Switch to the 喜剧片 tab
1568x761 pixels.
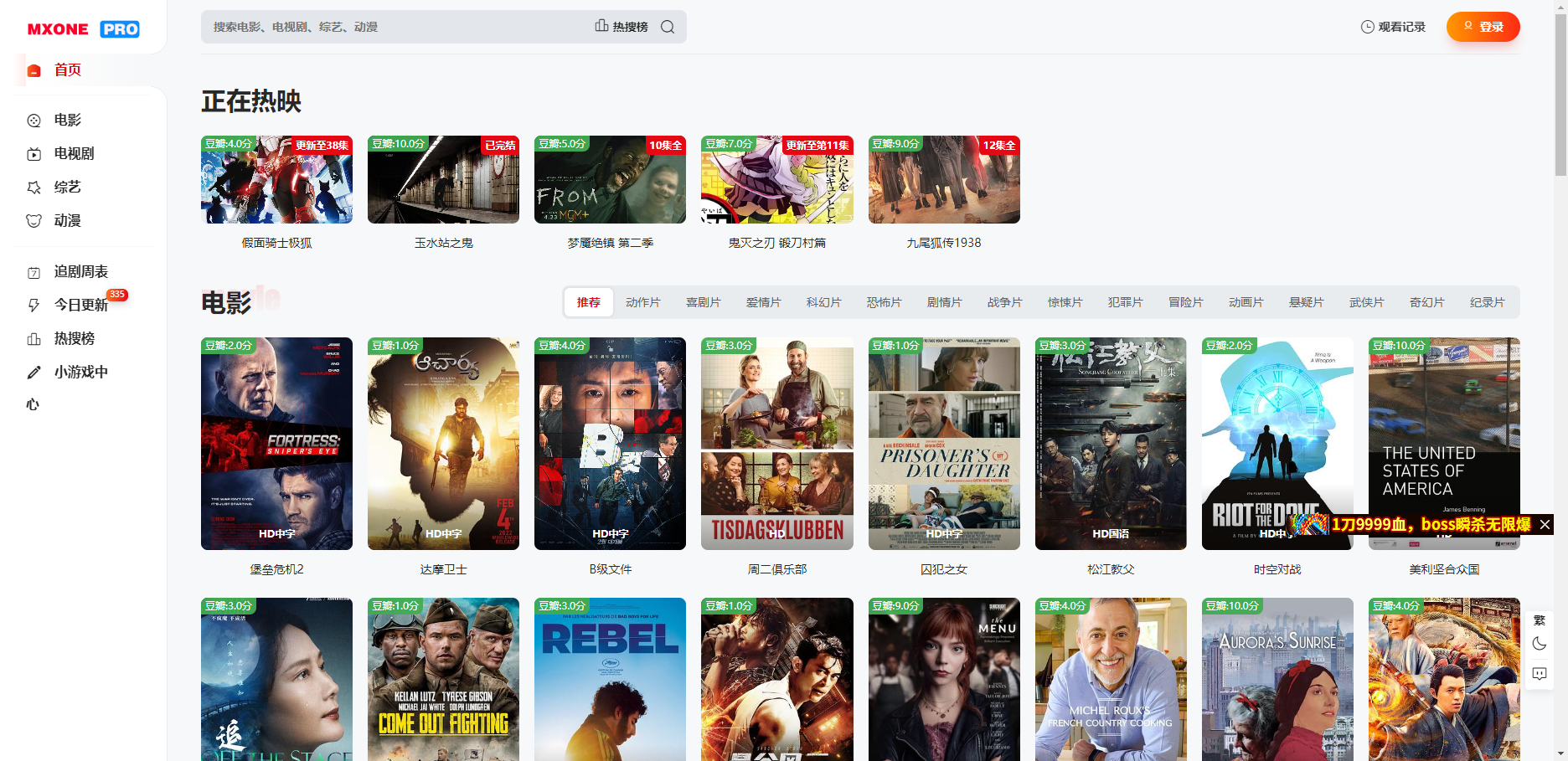coord(704,302)
